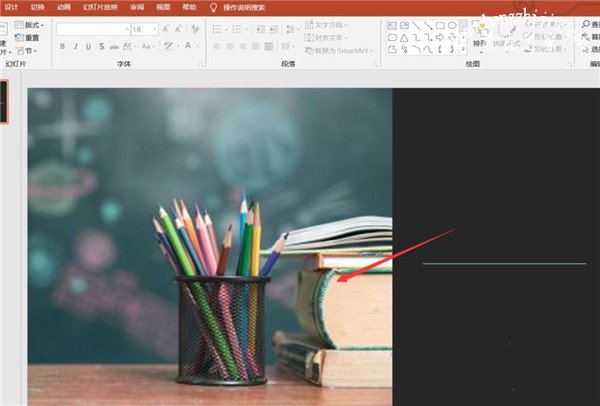Select the rectangle shape
The image size is (600, 406).
440,26
